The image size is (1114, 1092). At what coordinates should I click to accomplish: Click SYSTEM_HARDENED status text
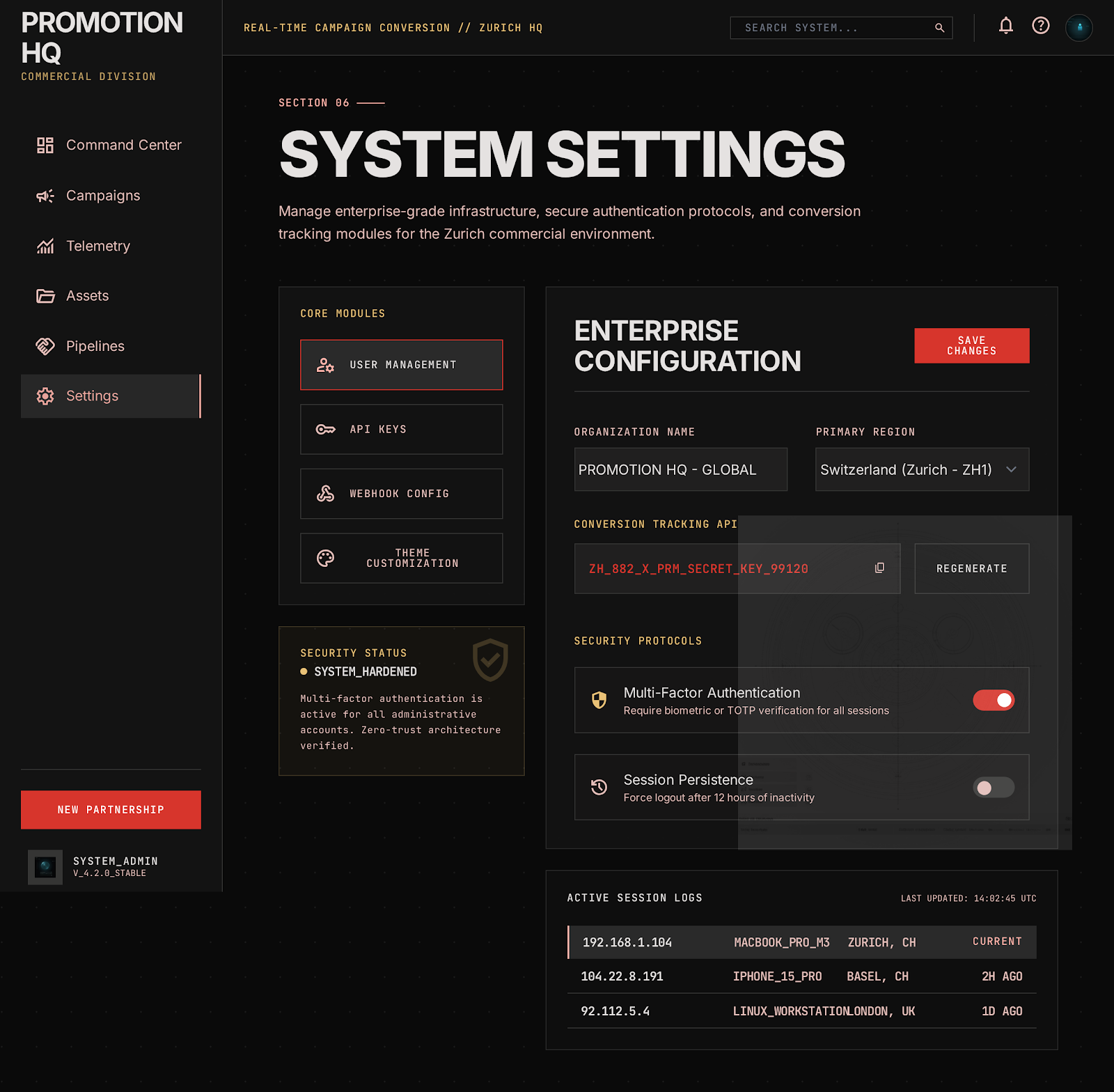click(366, 671)
